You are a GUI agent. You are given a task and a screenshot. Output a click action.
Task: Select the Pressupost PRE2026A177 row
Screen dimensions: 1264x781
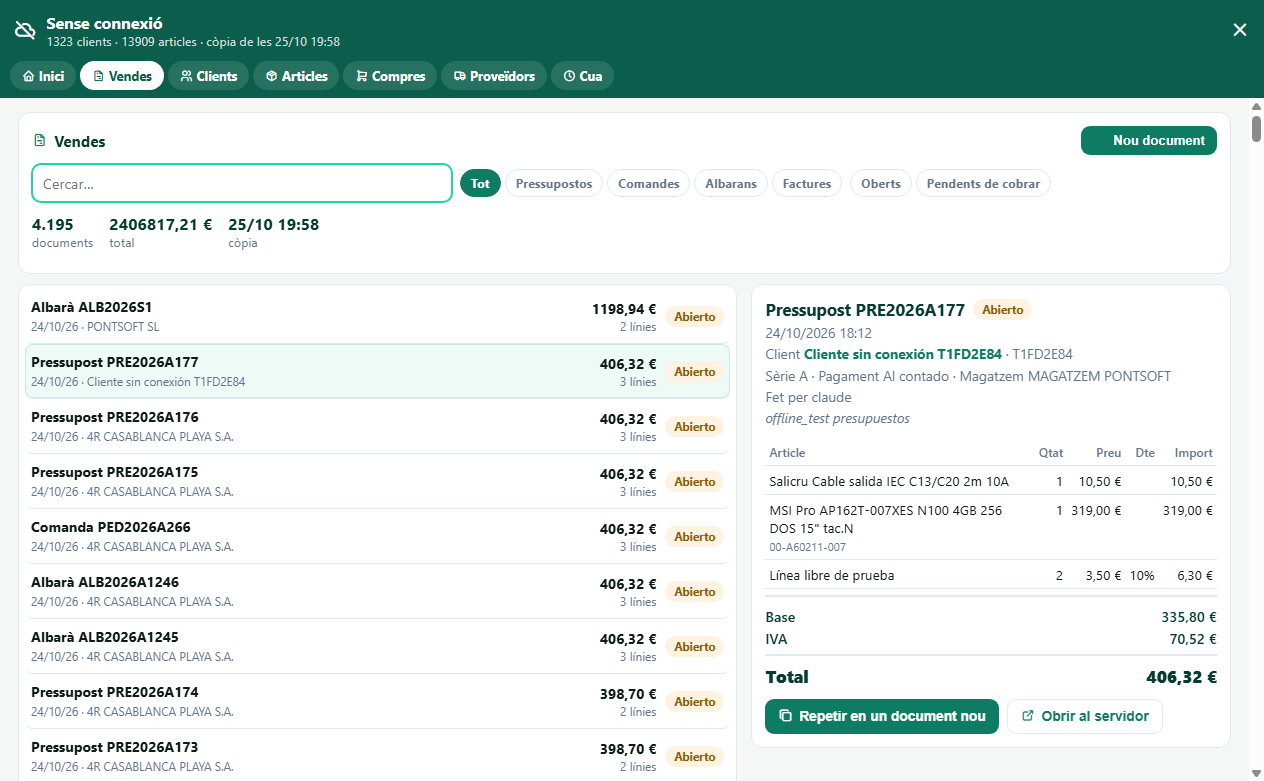(377, 371)
